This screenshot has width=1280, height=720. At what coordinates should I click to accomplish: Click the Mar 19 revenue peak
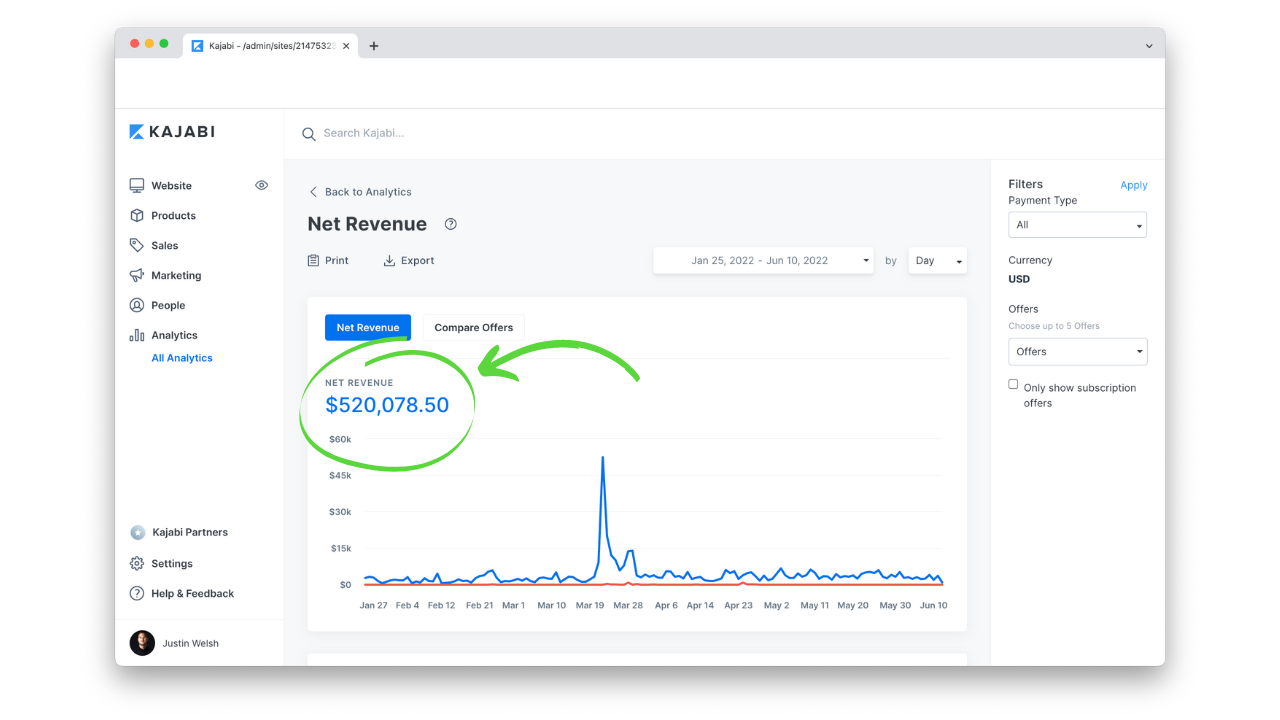(x=602, y=458)
